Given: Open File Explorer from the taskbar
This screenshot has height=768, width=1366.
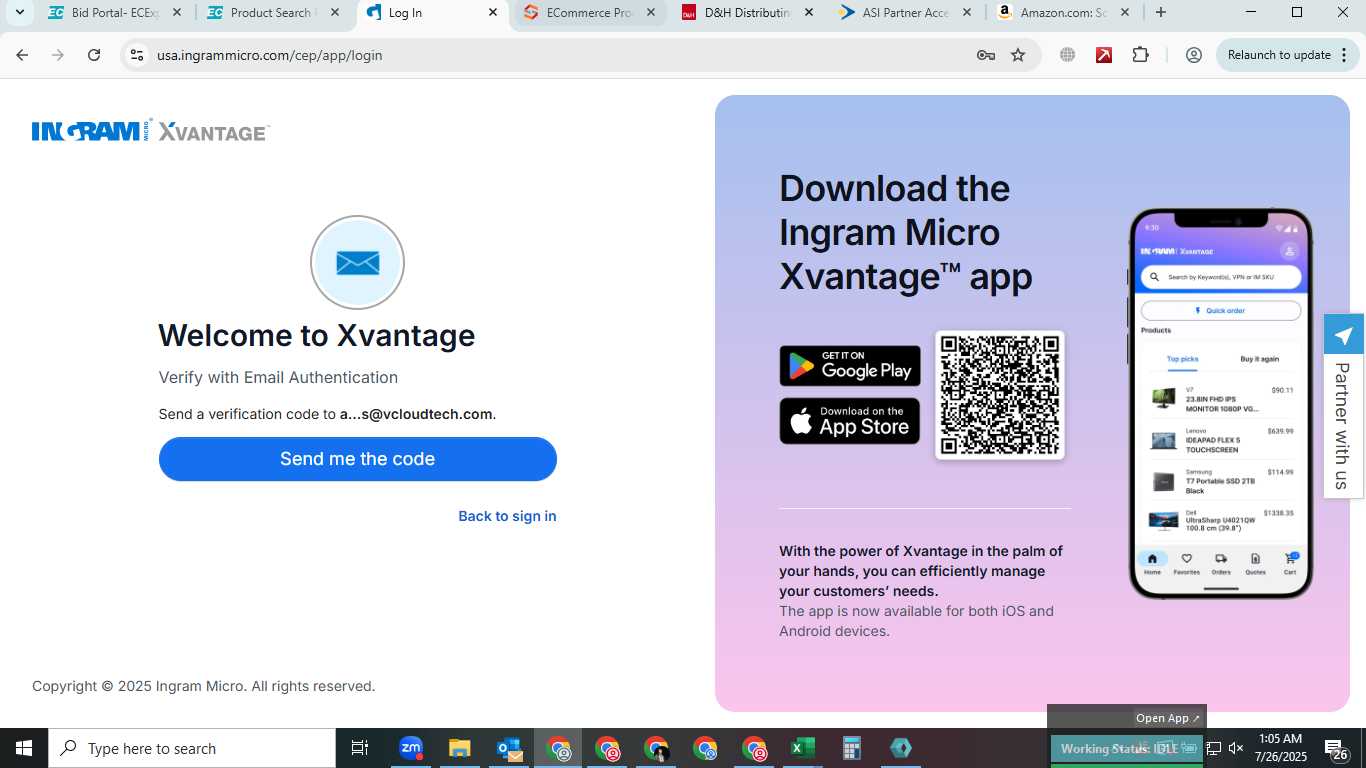Looking at the screenshot, I should pos(459,748).
